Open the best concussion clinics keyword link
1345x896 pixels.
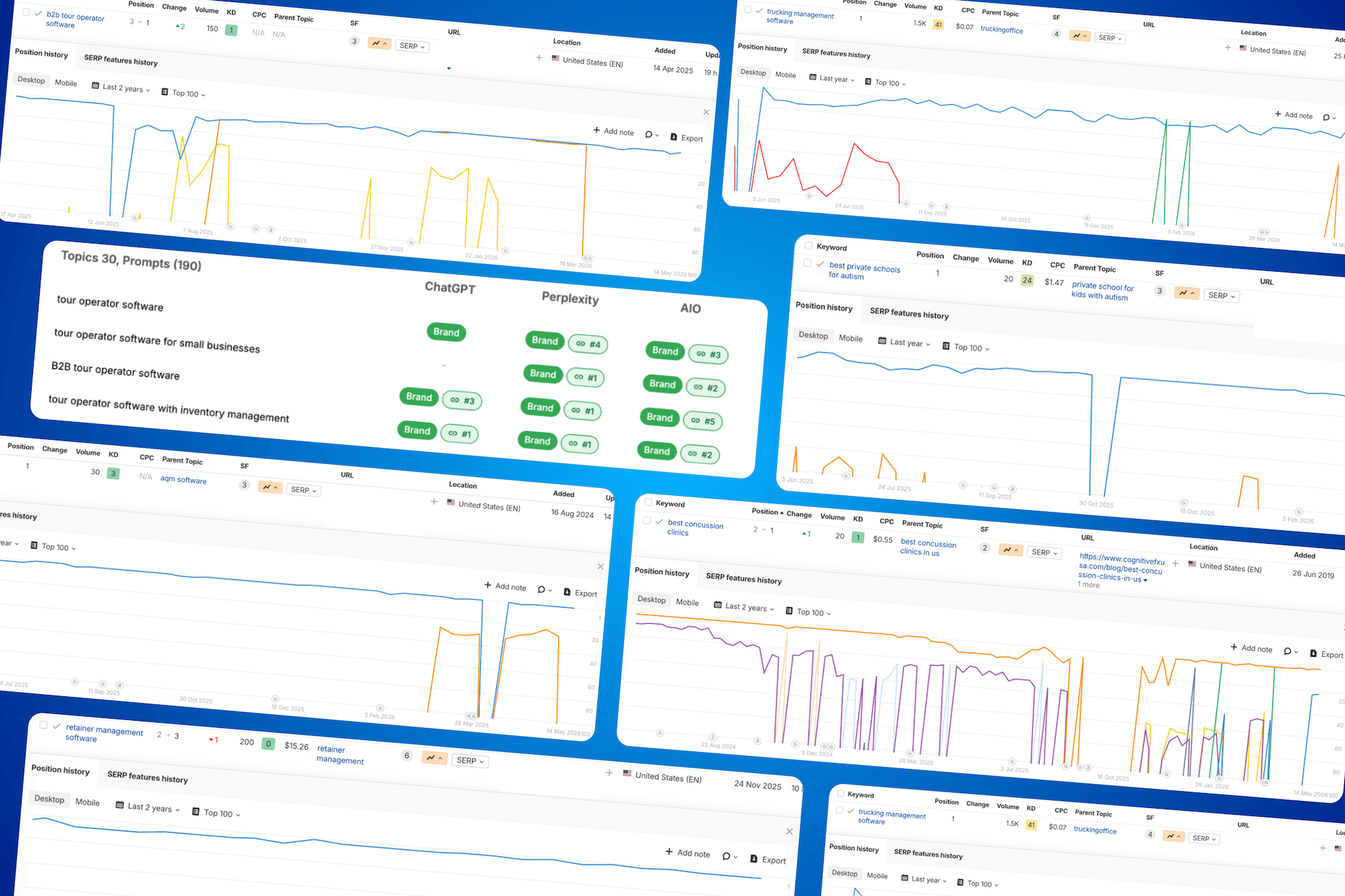[x=695, y=528]
